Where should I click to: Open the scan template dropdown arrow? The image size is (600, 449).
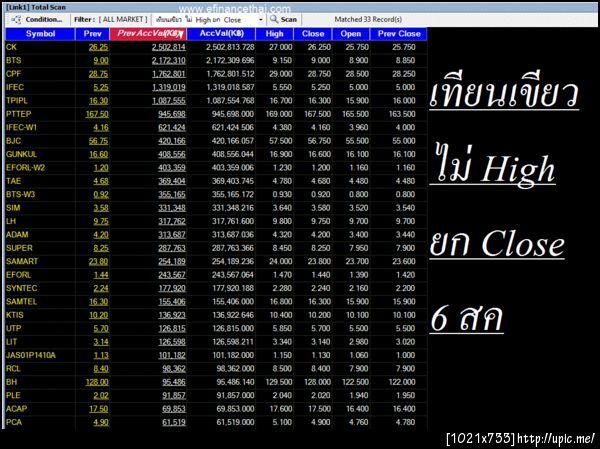(261, 20)
